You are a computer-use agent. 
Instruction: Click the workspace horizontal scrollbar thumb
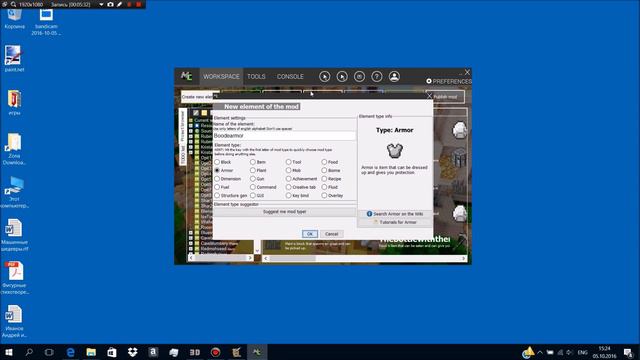tap(292, 258)
